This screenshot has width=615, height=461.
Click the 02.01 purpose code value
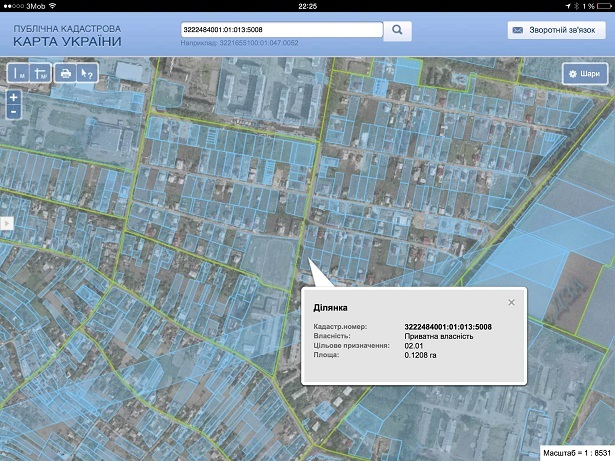point(414,346)
